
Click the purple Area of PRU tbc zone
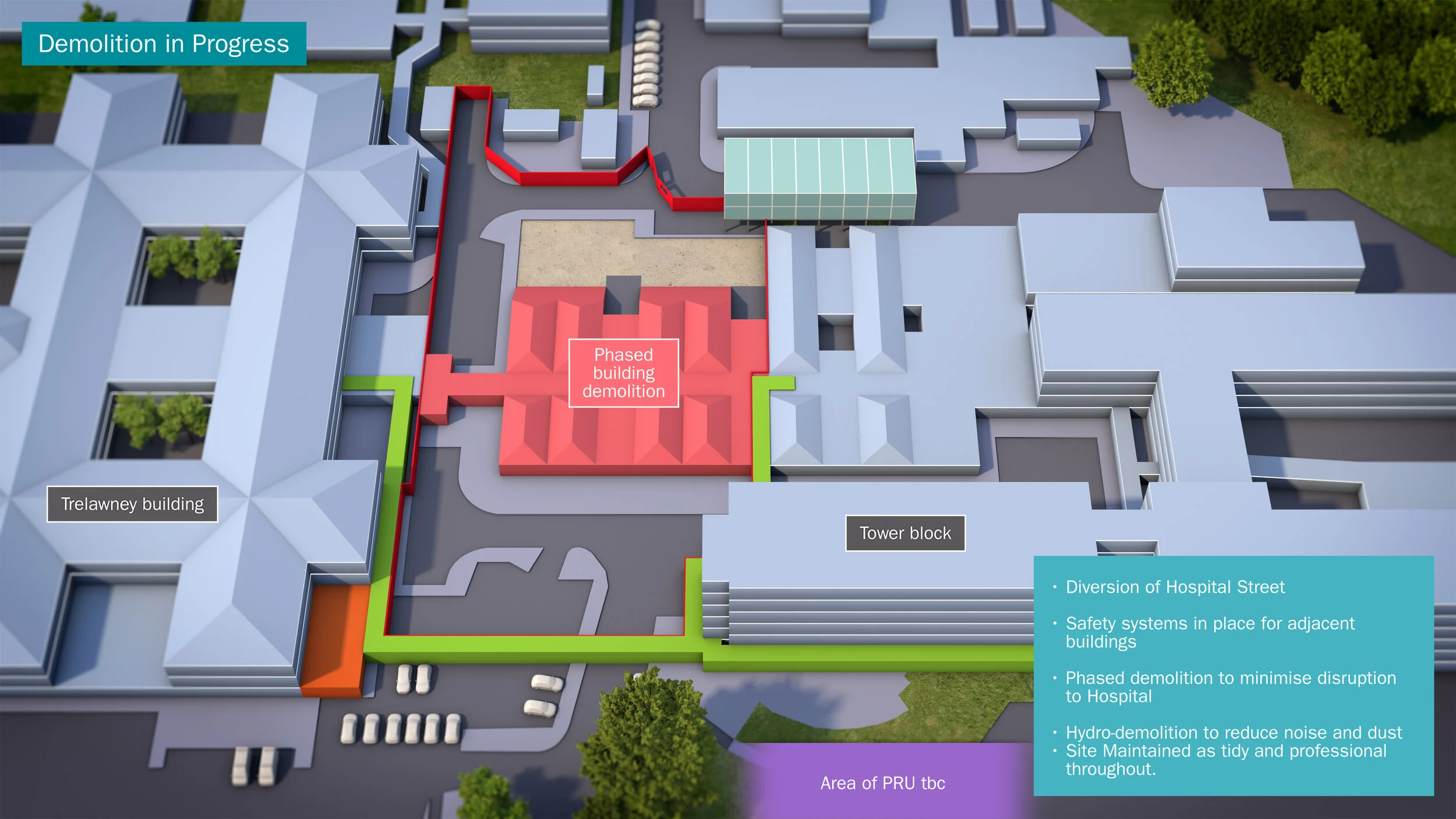coord(882,783)
